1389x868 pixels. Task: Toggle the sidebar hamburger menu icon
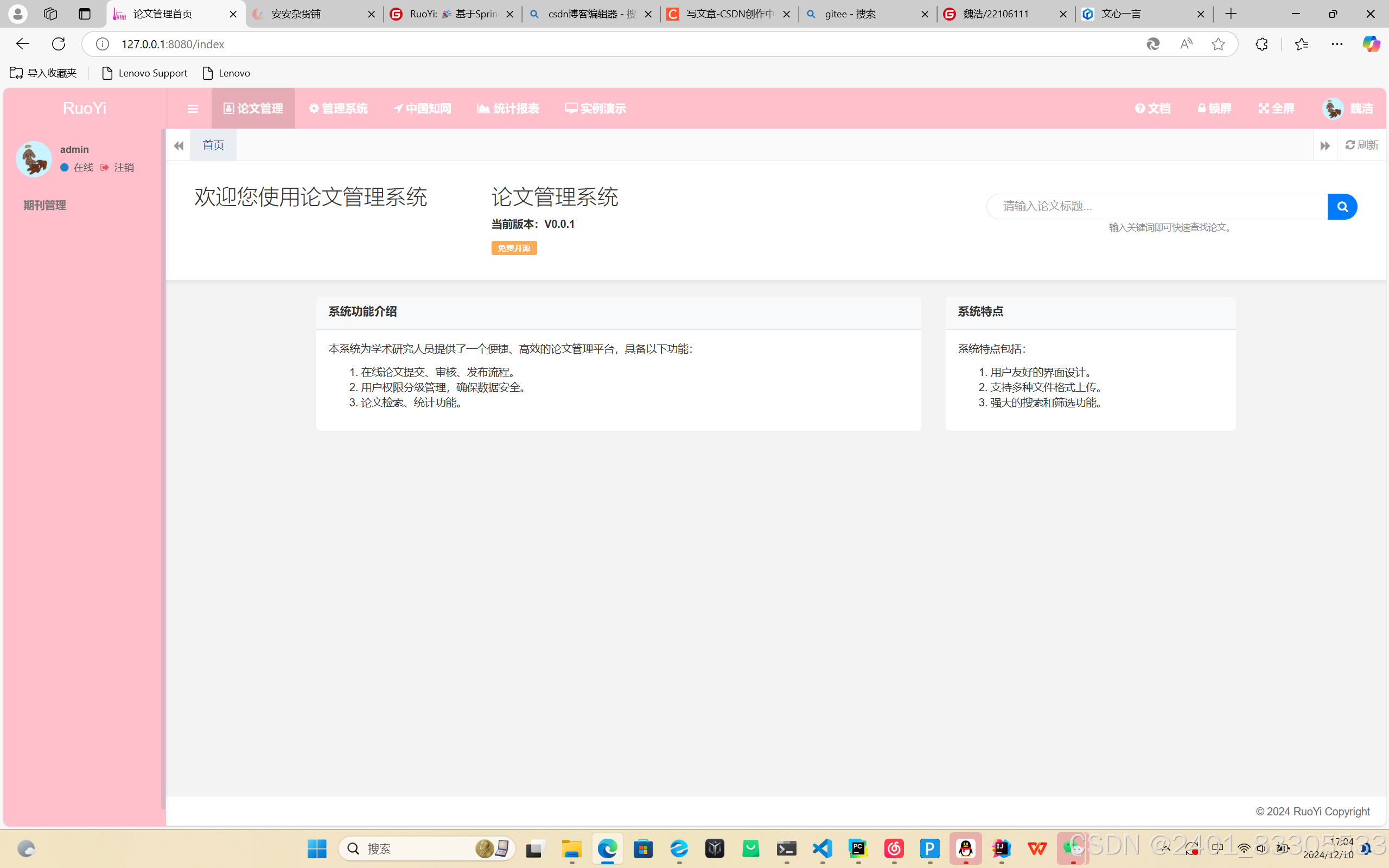tap(193, 108)
